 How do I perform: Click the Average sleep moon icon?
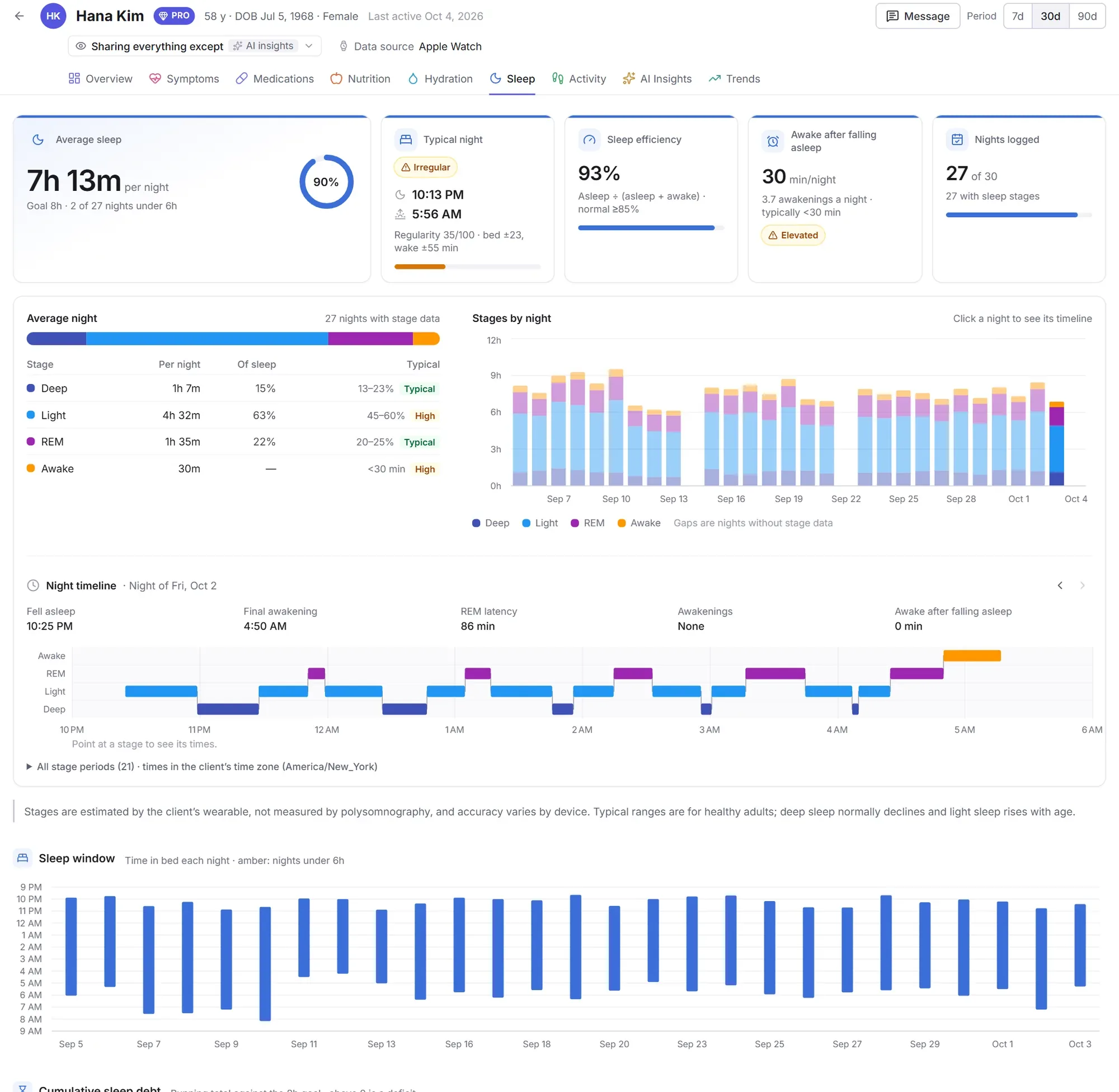[x=38, y=139]
